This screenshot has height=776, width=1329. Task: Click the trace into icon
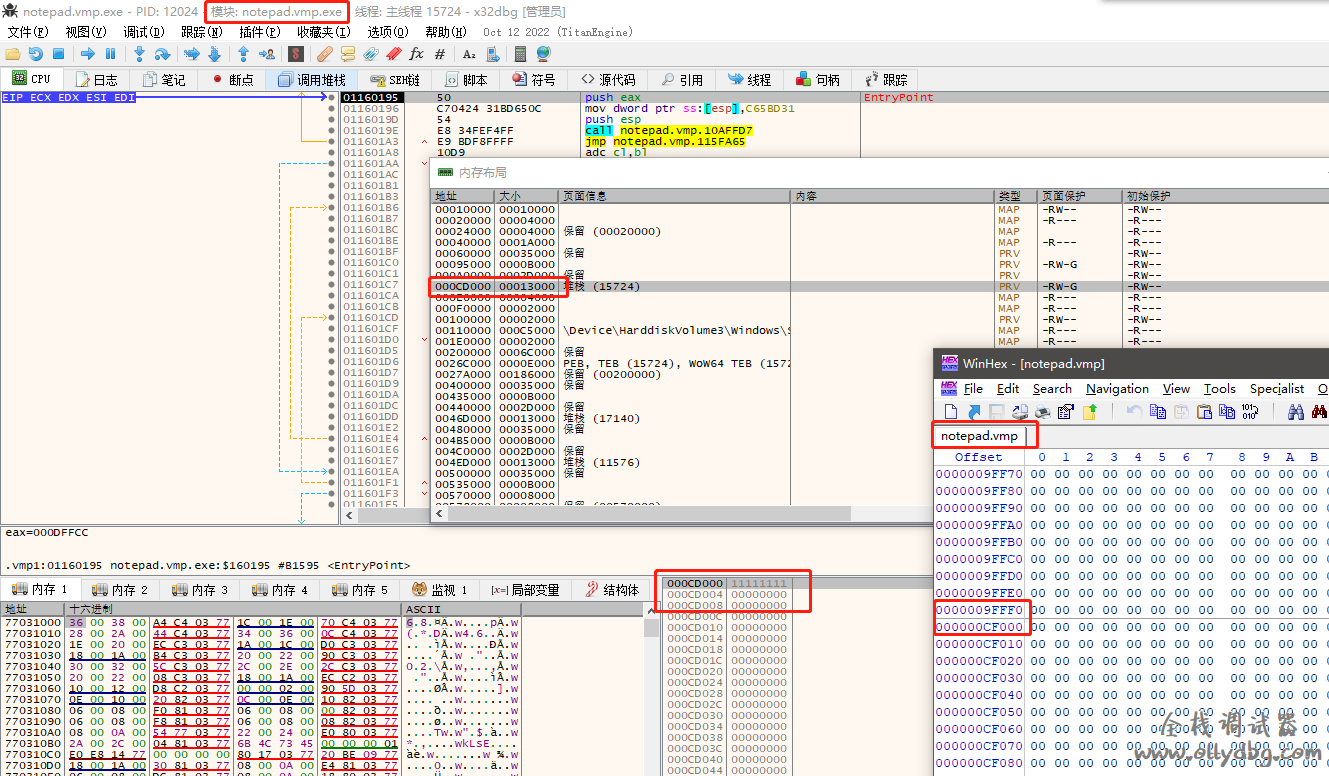point(192,54)
